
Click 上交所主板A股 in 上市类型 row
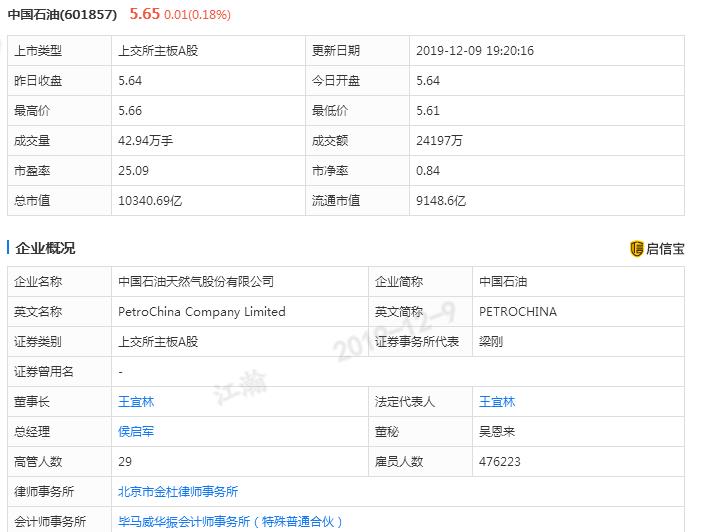(158, 51)
